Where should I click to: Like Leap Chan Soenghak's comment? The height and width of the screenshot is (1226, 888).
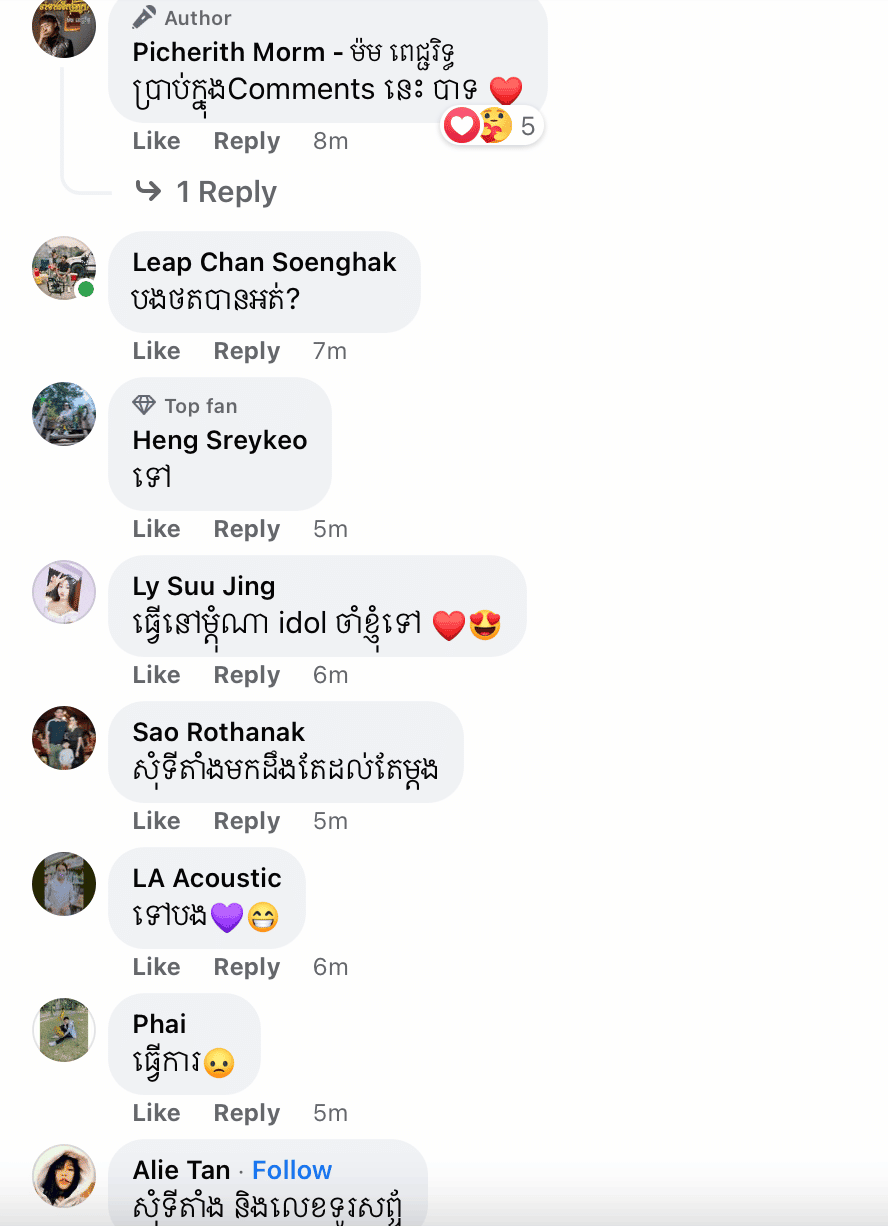pyautogui.click(x=157, y=351)
